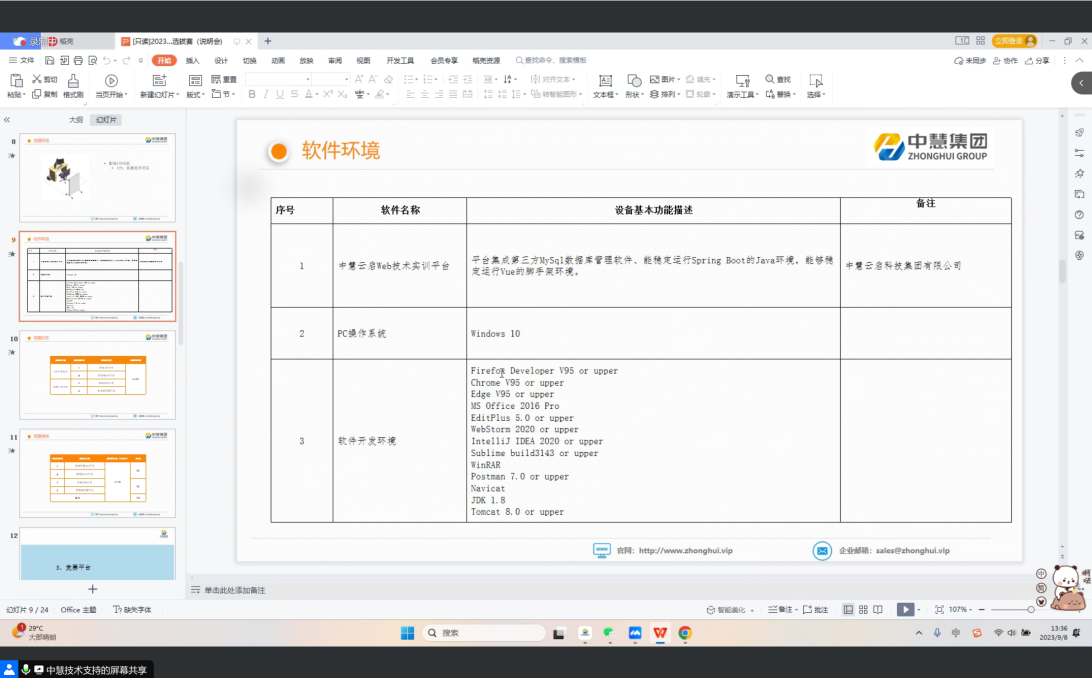
Task: Click the New Slide (新建幻灯片) icon
Action: 159,81
